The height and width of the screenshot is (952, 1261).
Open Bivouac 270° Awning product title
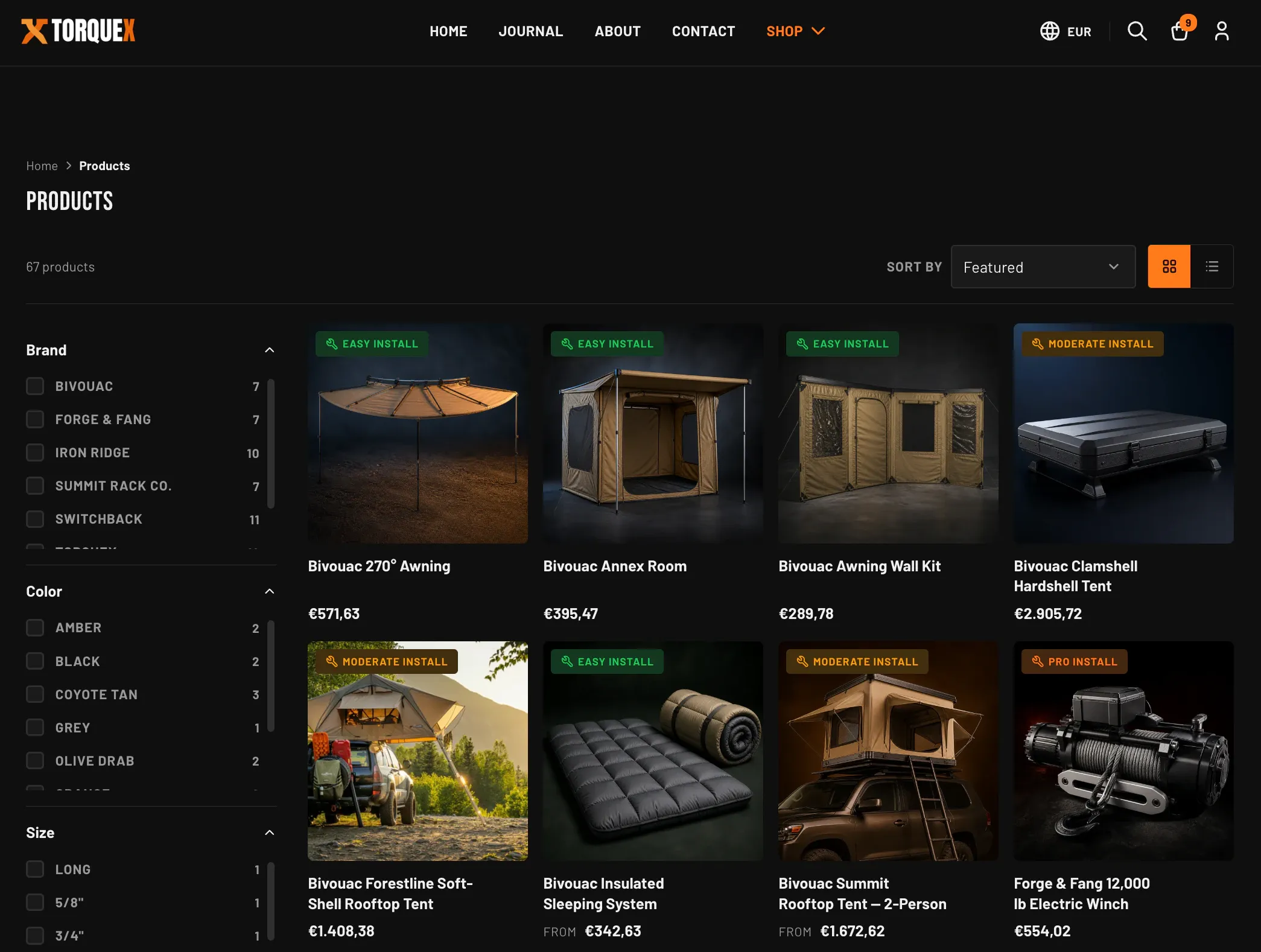[379, 566]
